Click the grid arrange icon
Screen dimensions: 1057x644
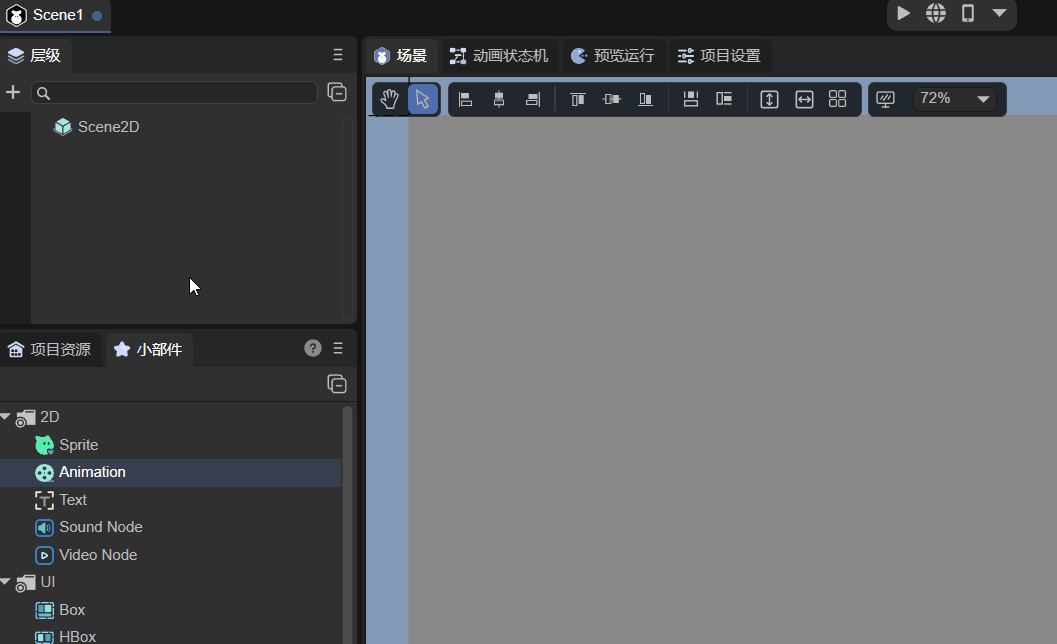coord(838,99)
